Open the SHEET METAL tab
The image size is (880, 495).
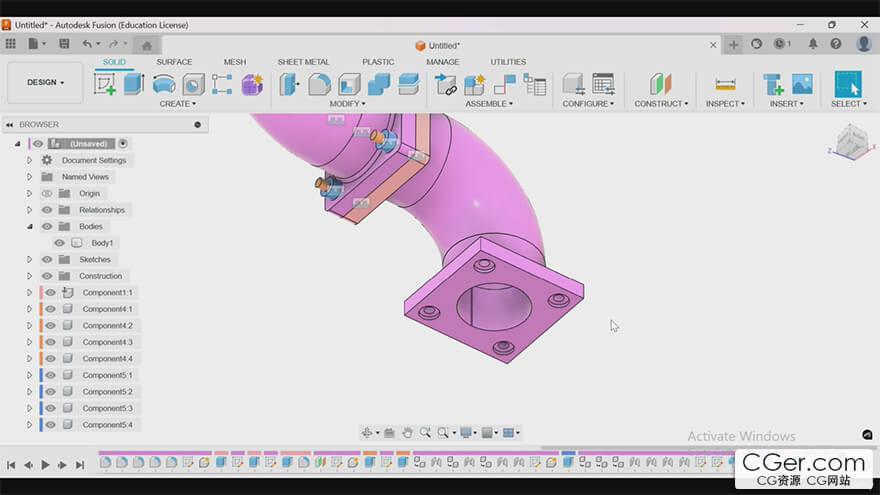[303, 62]
